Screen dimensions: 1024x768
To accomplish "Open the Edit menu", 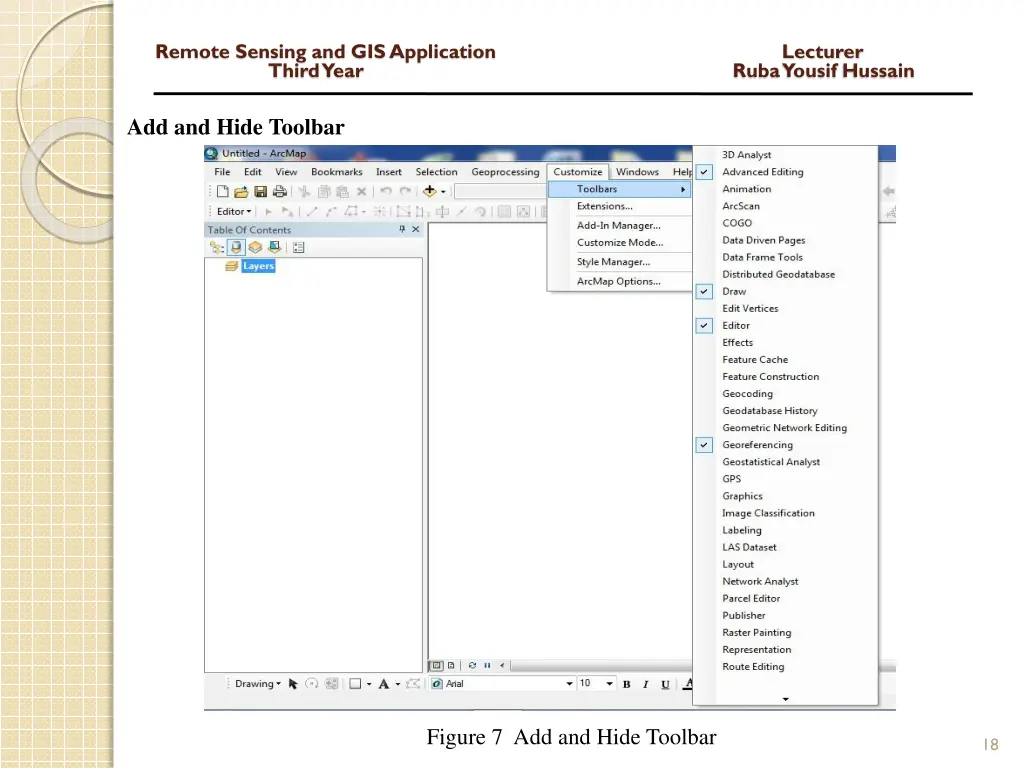I will point(253,172).
